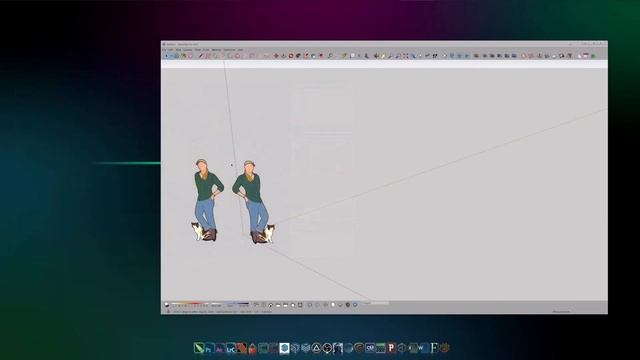Open the Help menu
Screen dimensions: 640x360
[x=240, y=50]
